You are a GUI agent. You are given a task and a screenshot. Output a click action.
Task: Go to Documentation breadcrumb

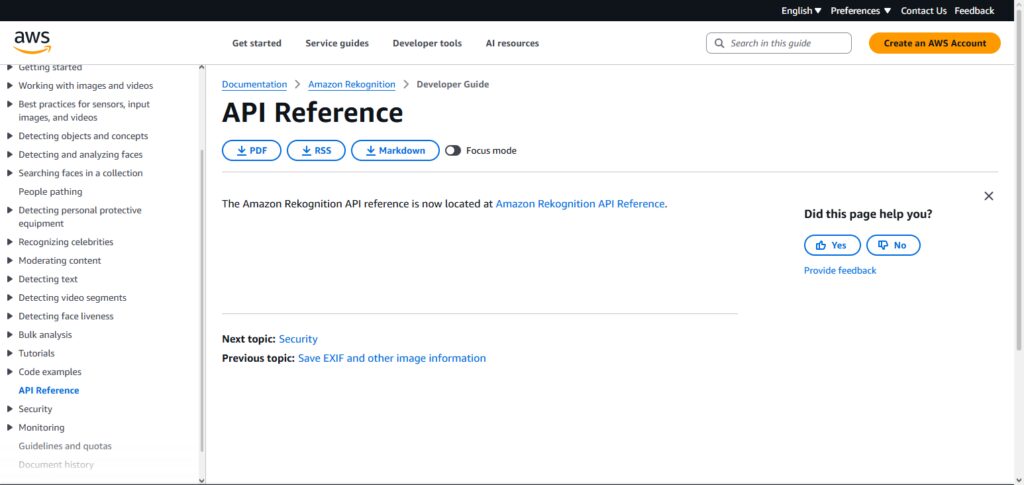tap(254, 84)
